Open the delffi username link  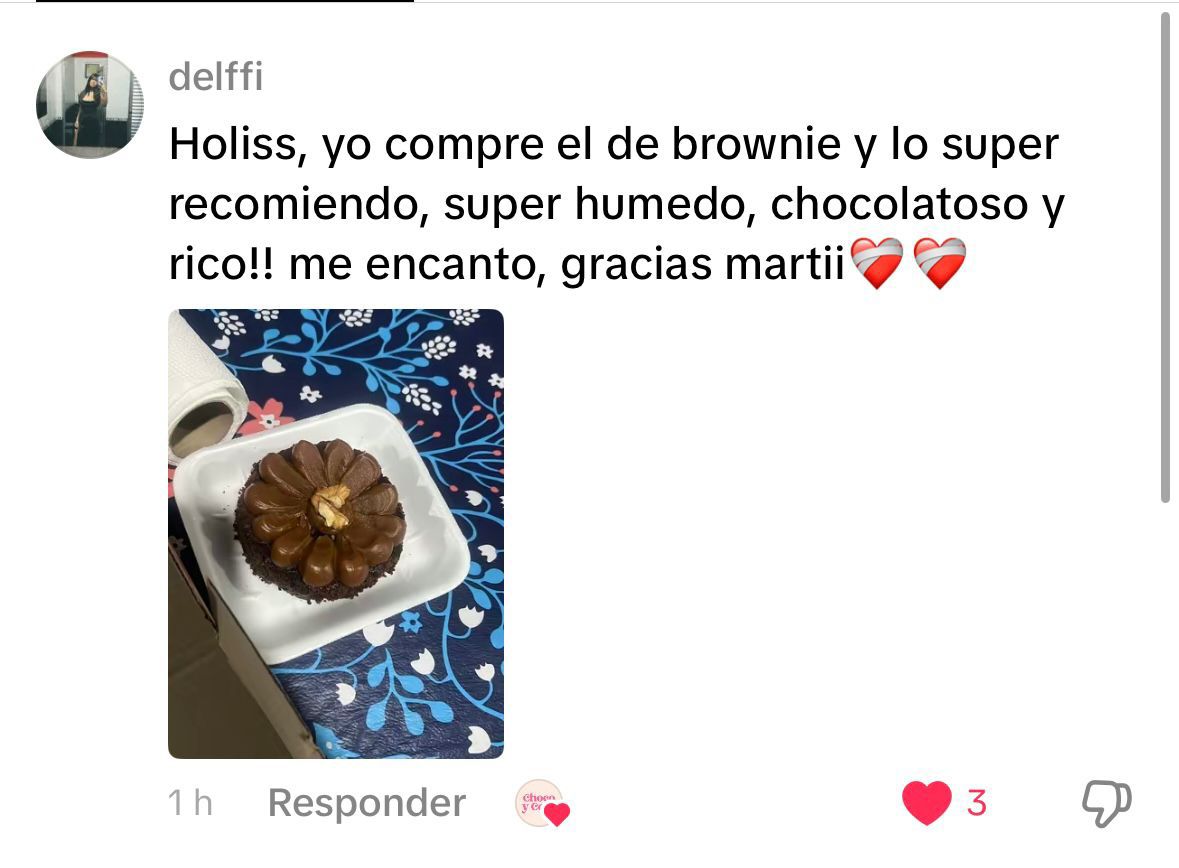click(x=216, y=77)
